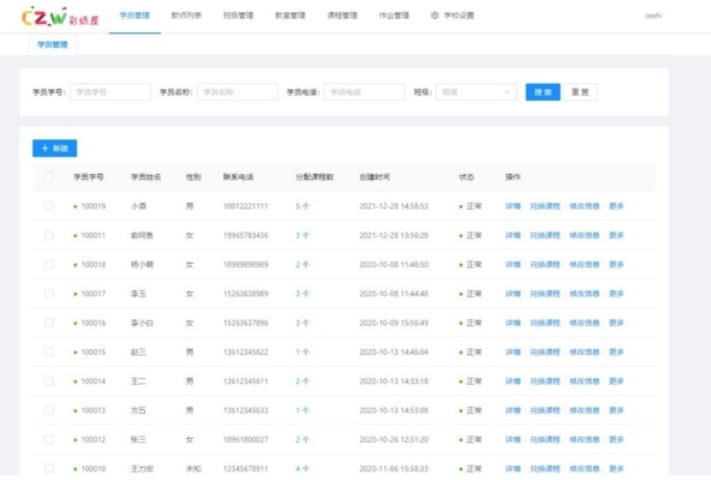The image size is (711, 480).
Task: Open 更多 menu for student 100016
Action: 616,323
